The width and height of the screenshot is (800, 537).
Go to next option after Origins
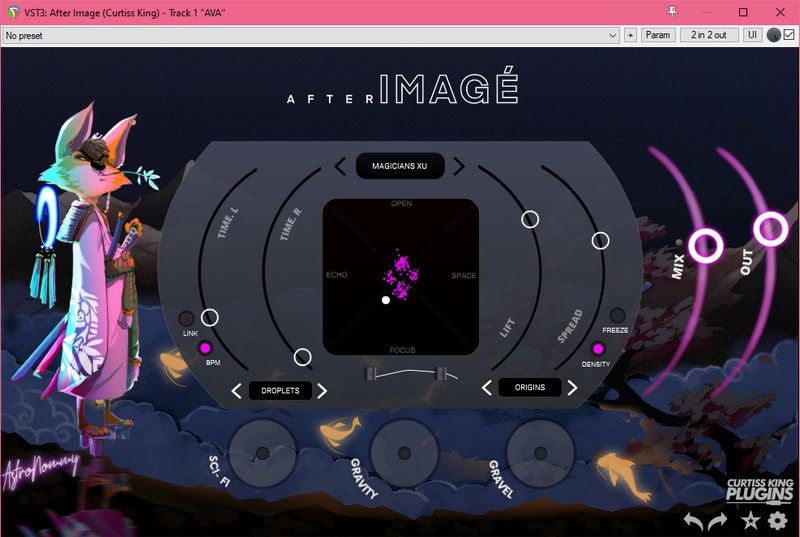tap(573, 388)
